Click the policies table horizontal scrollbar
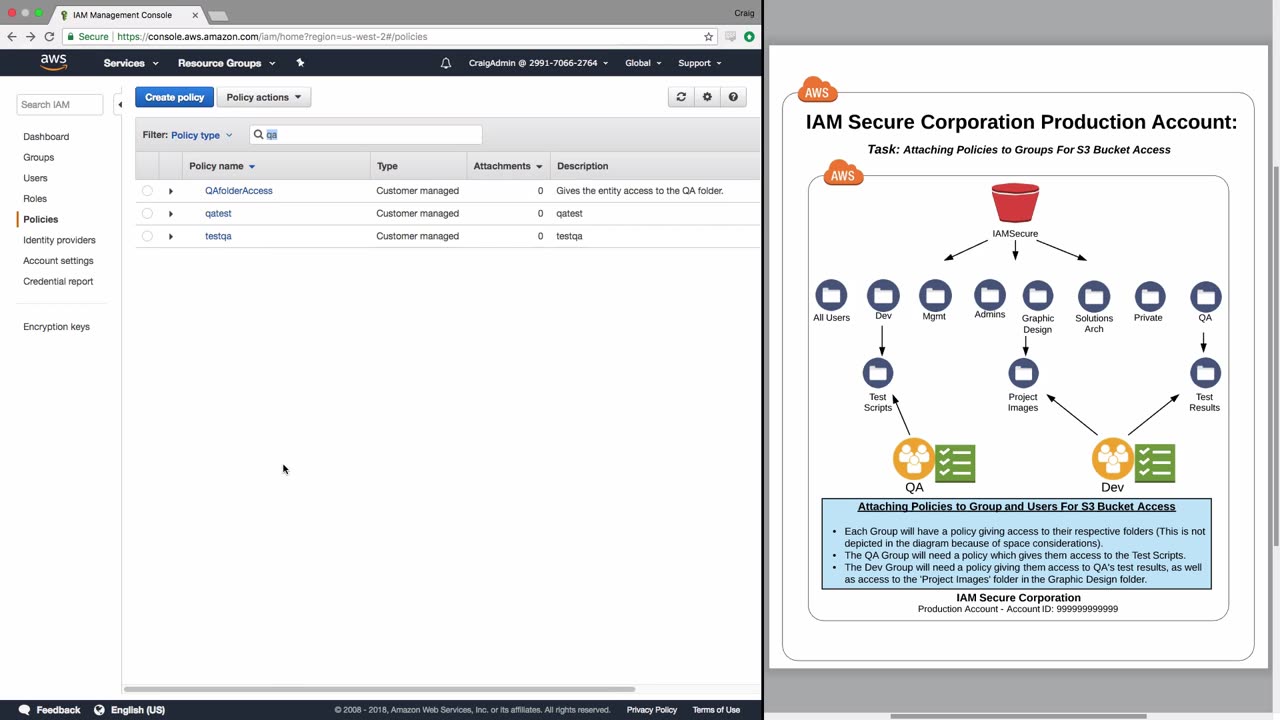1280x720 pixels. (x=379, y=689)
